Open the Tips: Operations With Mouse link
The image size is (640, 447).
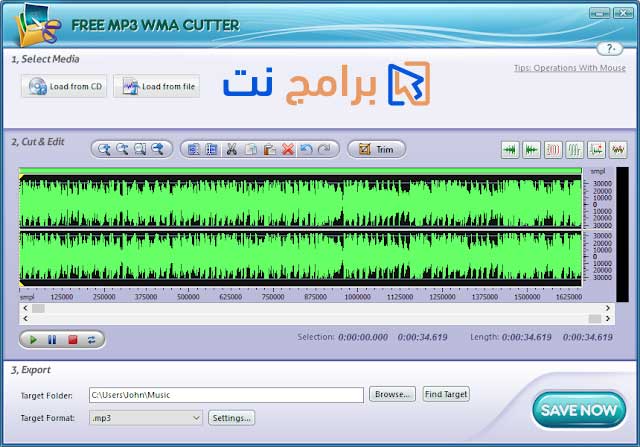pos(569,68)
